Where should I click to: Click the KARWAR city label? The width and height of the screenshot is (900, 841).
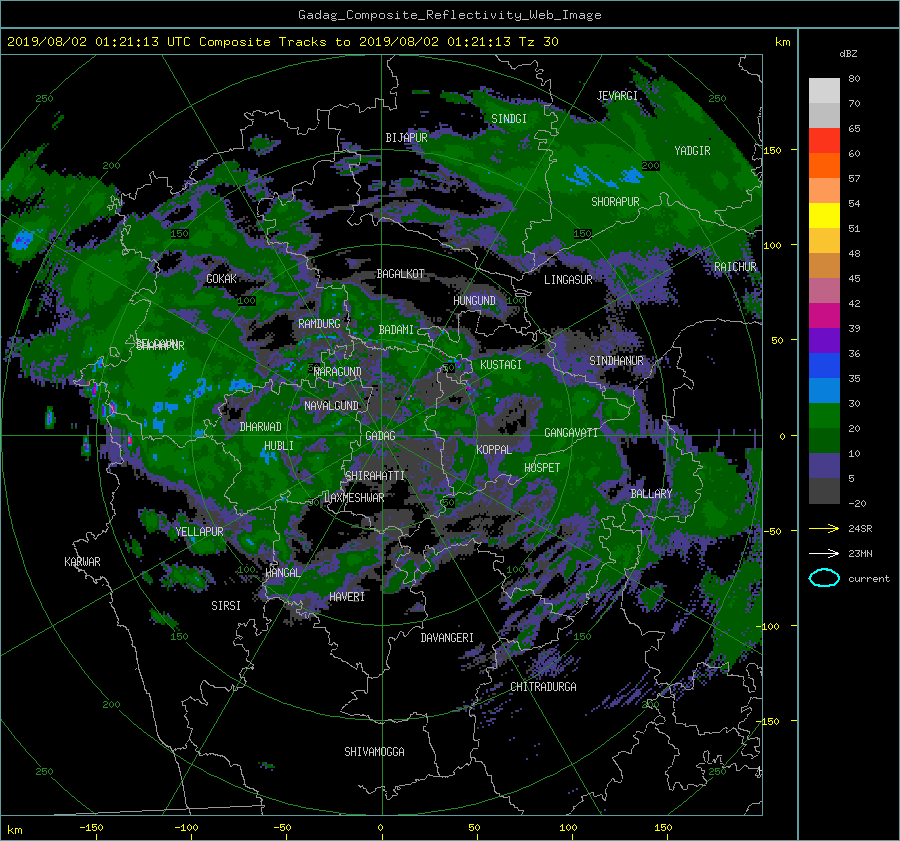[82, 561]
